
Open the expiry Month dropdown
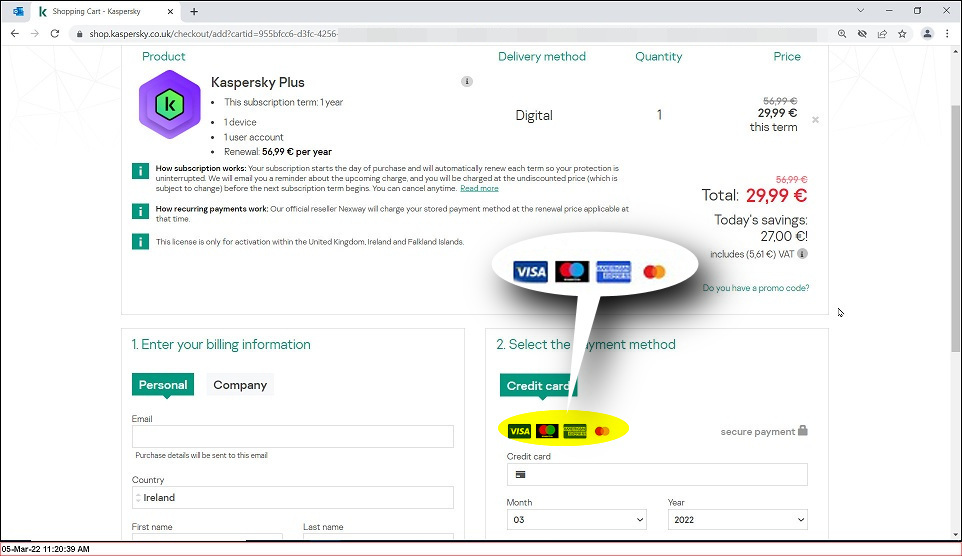(x=576, y=520)
